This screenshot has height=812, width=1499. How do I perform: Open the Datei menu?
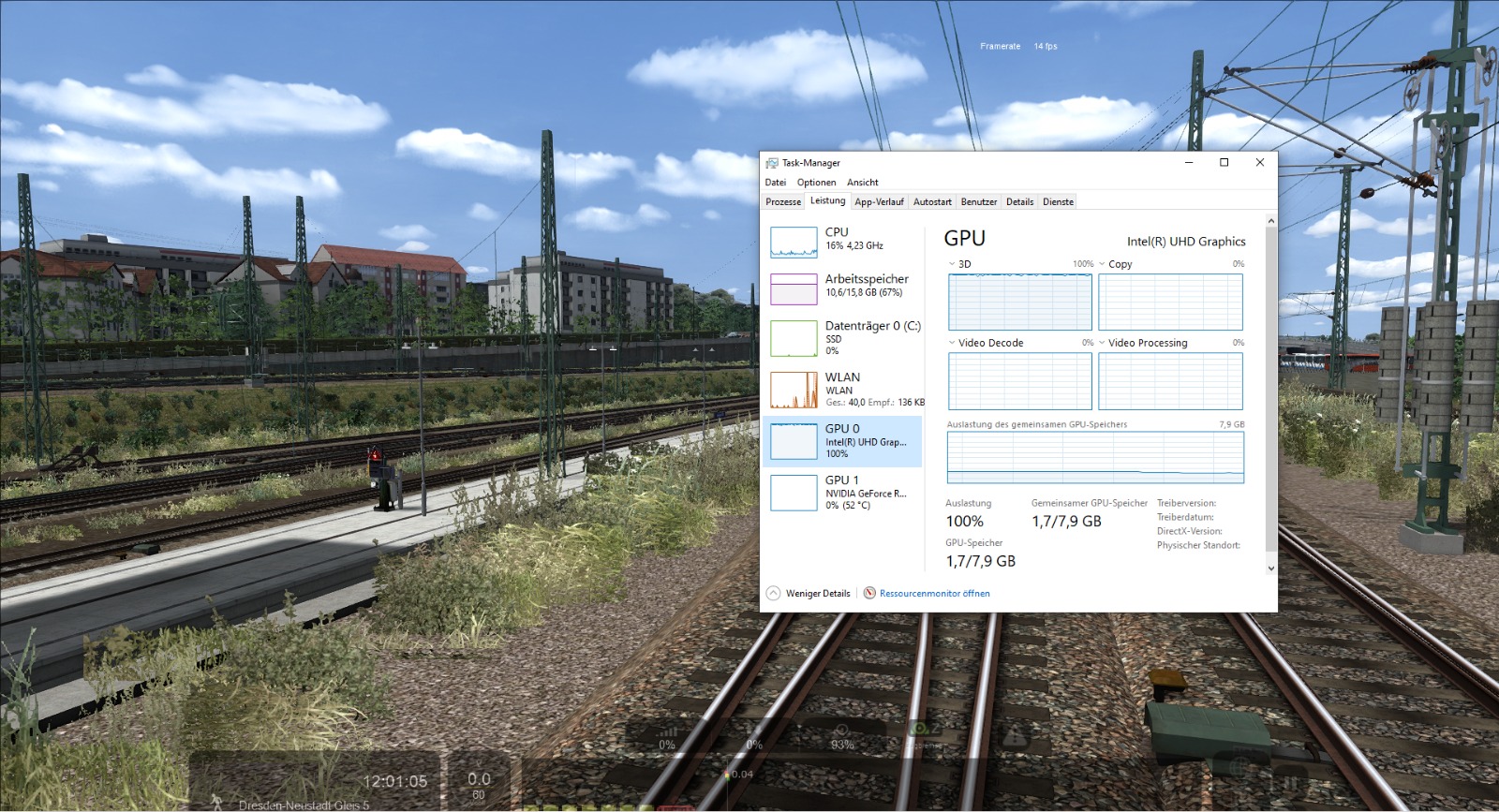point(776,183)
